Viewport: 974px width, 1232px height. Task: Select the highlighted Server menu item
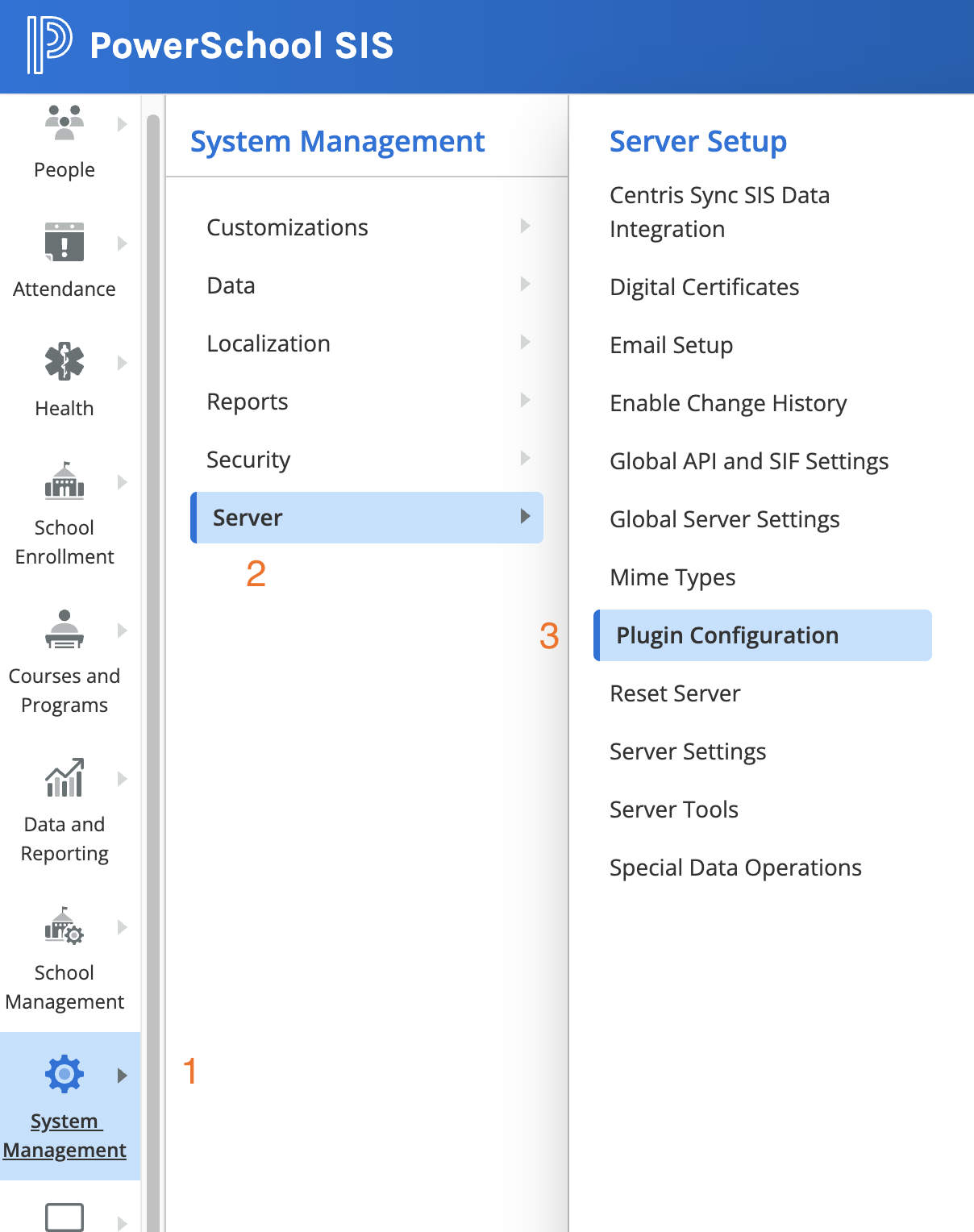click(367, 518)
